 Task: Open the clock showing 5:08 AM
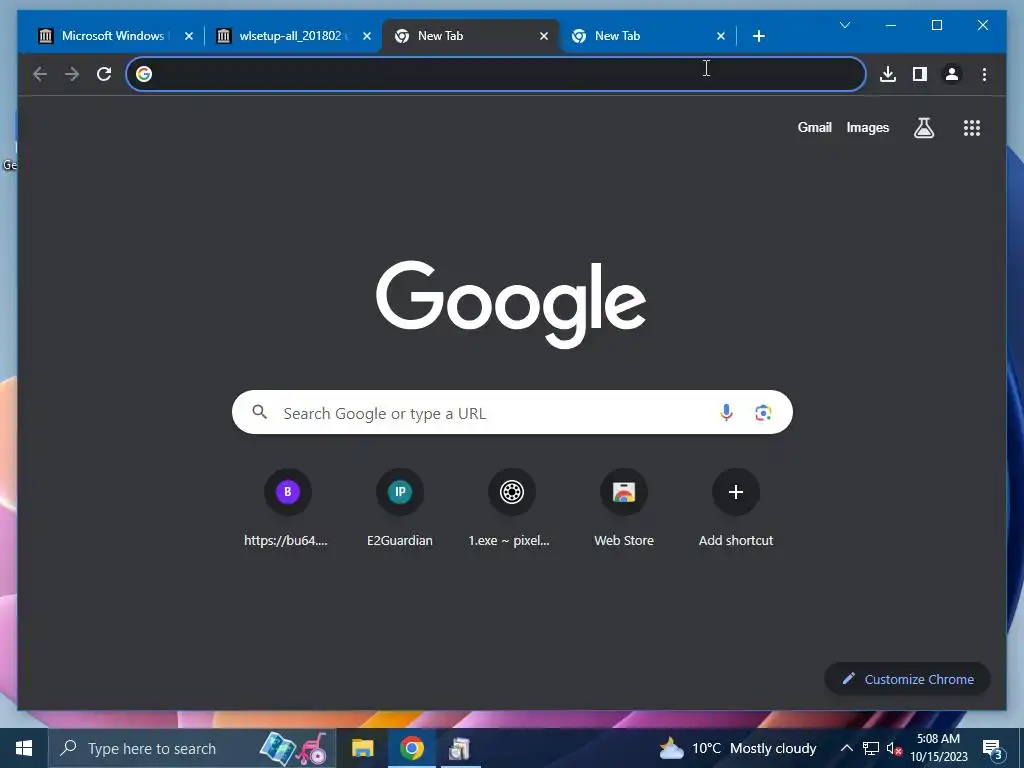[x=939, y=748]
